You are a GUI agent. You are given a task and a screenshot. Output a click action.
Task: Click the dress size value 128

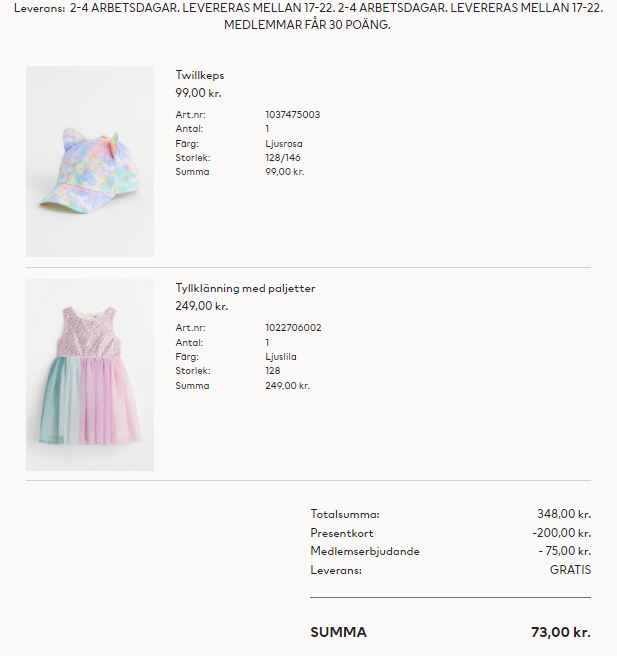point(273,371)
